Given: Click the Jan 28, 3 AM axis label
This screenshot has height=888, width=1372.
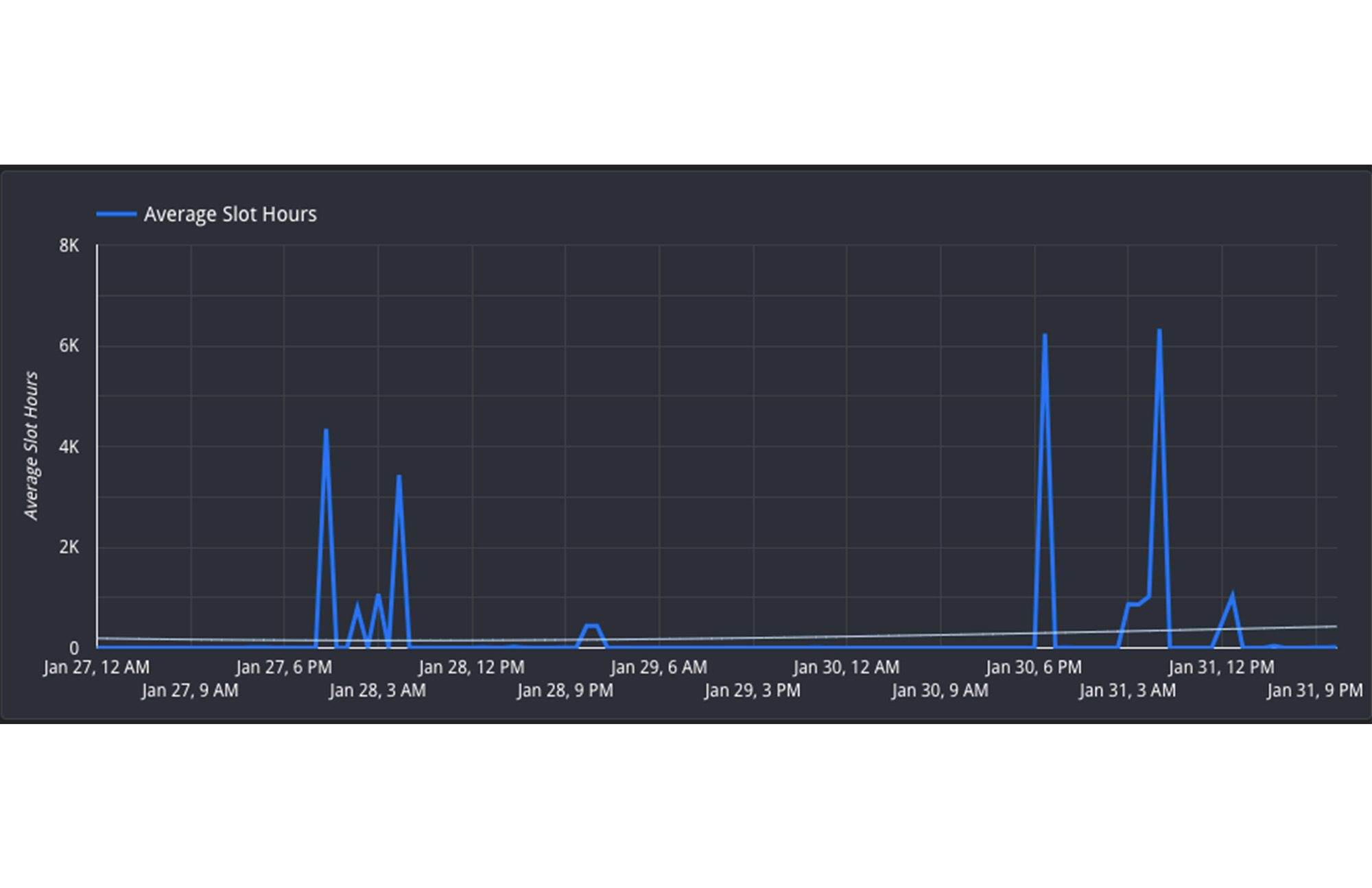Looking at the screenshot, I should 377,691.
